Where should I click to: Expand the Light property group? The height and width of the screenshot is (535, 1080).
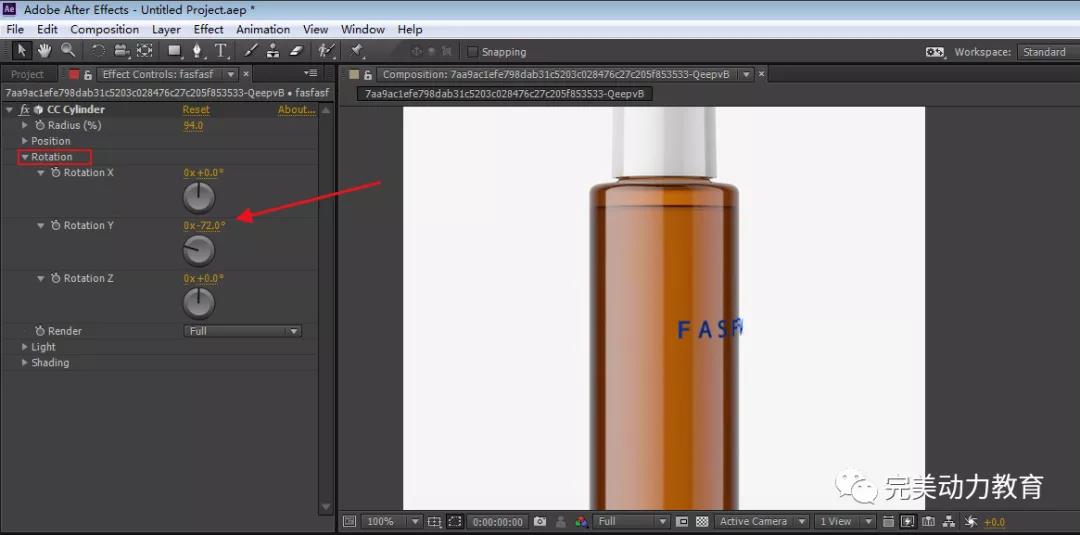click(x=25, y=347)
